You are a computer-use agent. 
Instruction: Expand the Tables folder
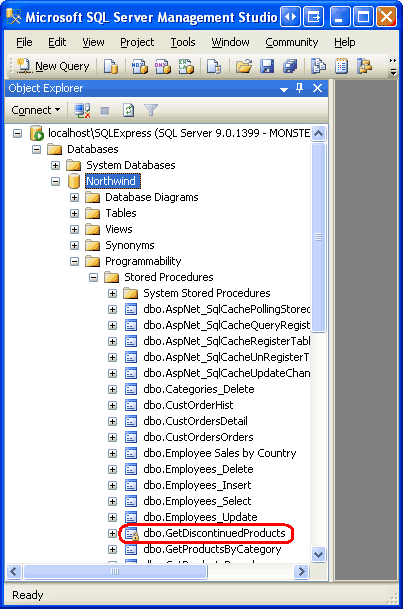click(x=75, y=214)
